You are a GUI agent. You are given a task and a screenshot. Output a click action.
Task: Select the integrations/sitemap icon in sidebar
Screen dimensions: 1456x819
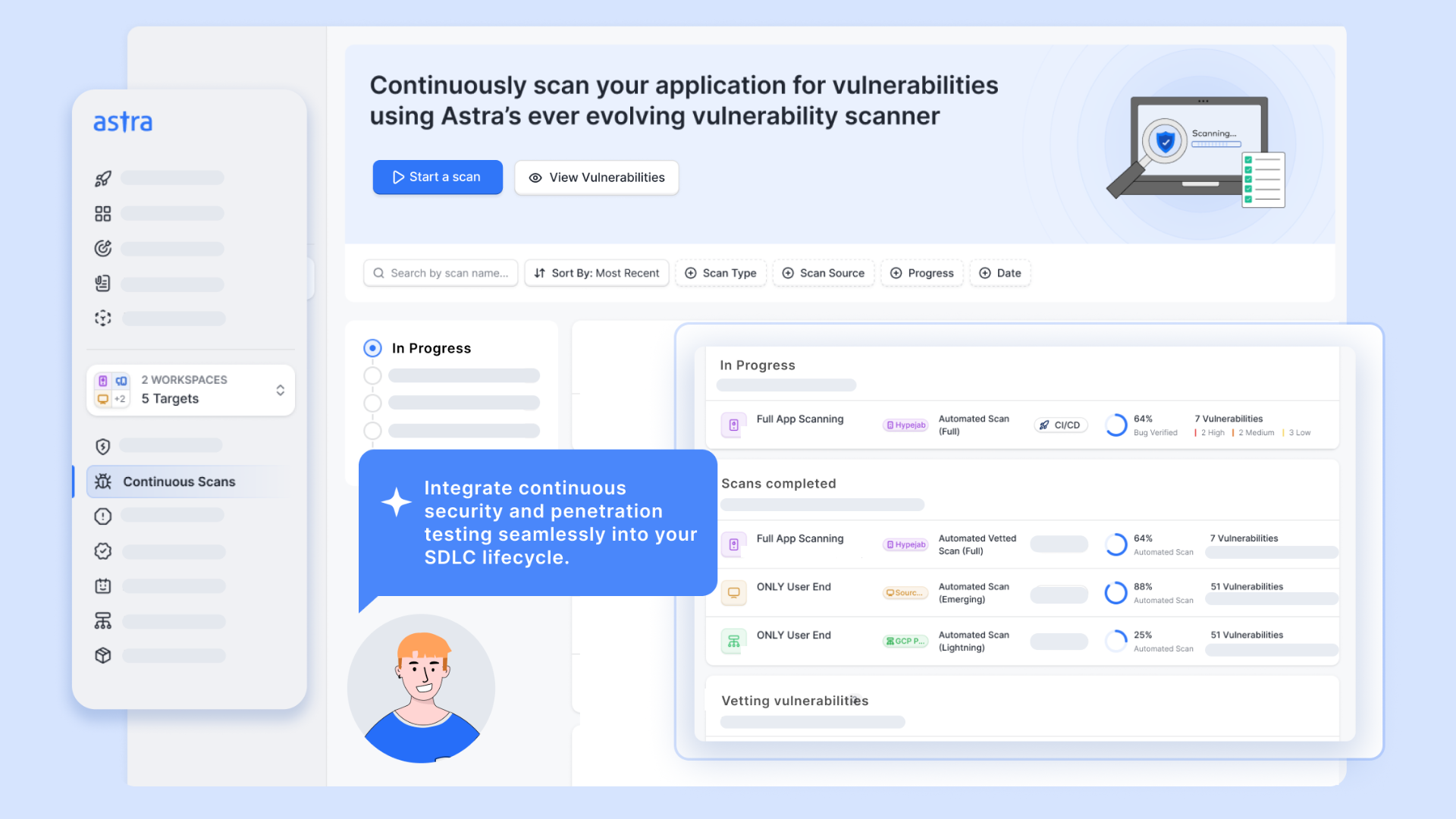click(x=103, y=620)
